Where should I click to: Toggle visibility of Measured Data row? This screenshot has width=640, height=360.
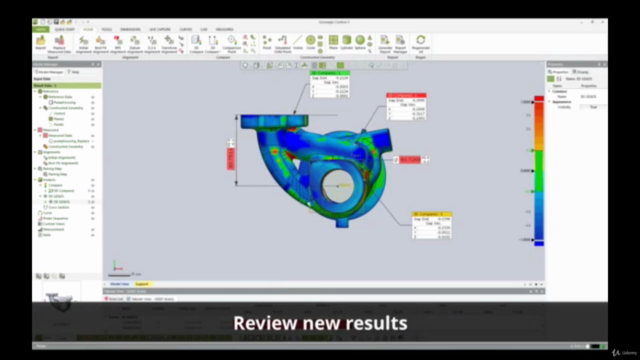(93, 136)
